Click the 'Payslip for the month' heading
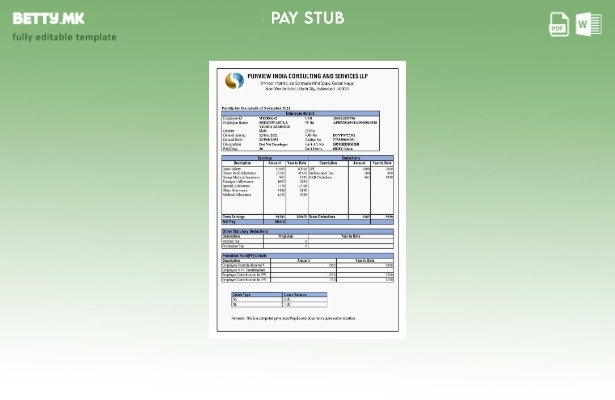The image size is (615, 400). [x=256, y=107]
